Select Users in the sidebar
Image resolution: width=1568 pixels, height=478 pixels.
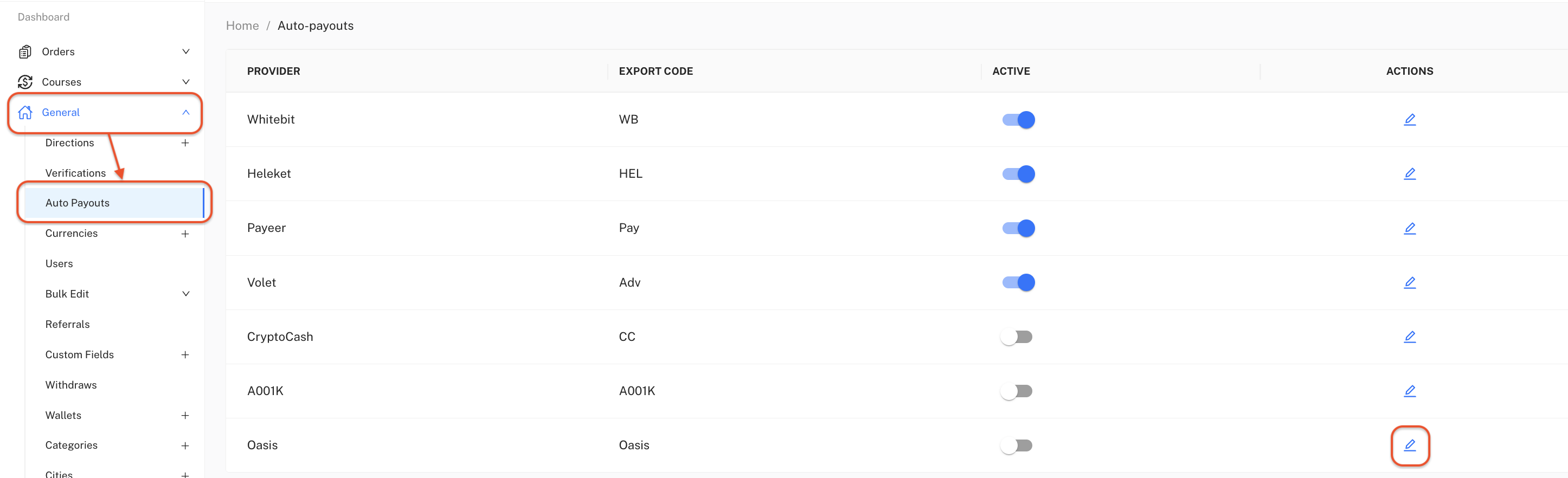pyautogui.click(x=59, y=263)
